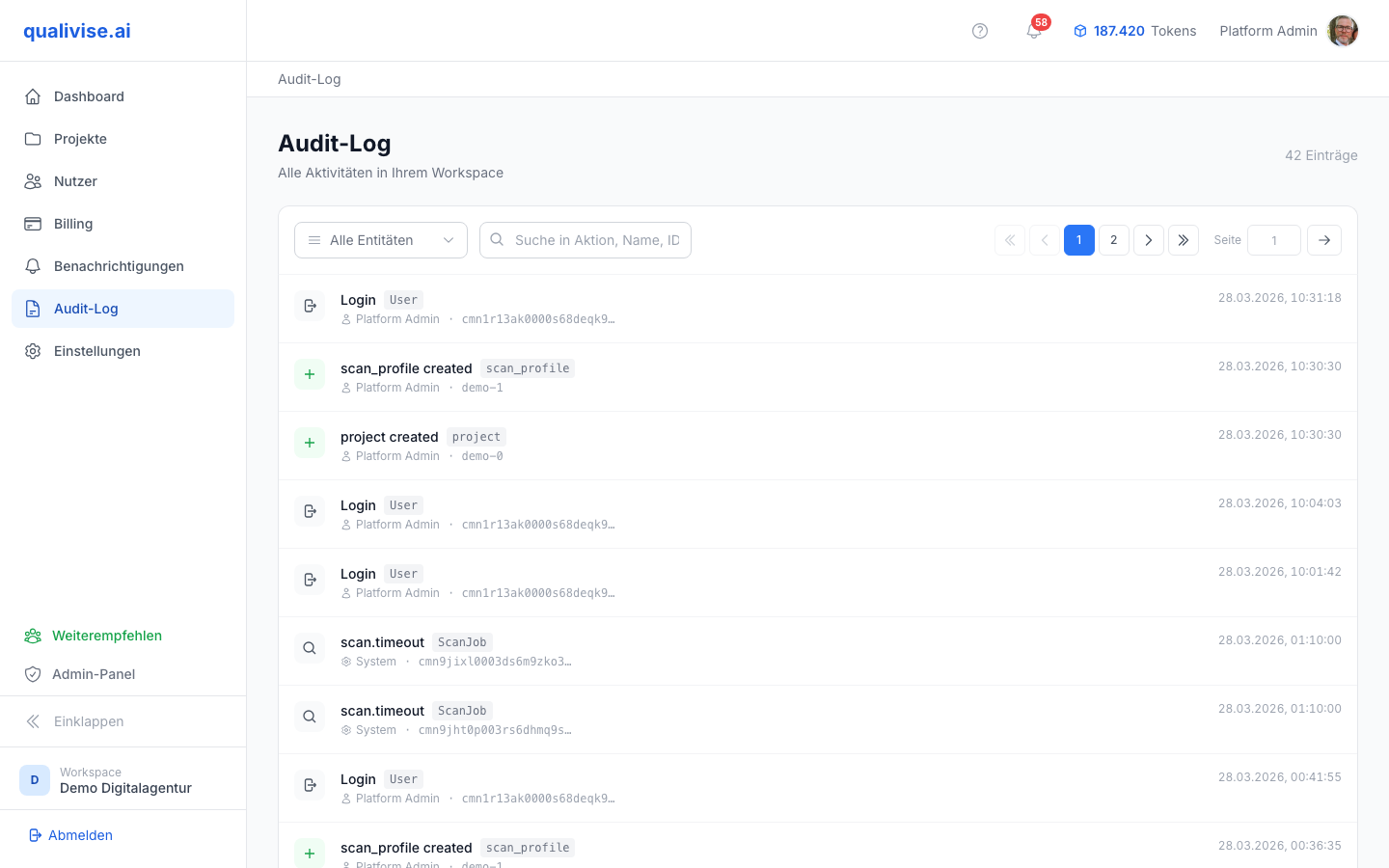1389x868 pixels.
Task: Open Billing in sidebar
Action: [x=123, y=224]
